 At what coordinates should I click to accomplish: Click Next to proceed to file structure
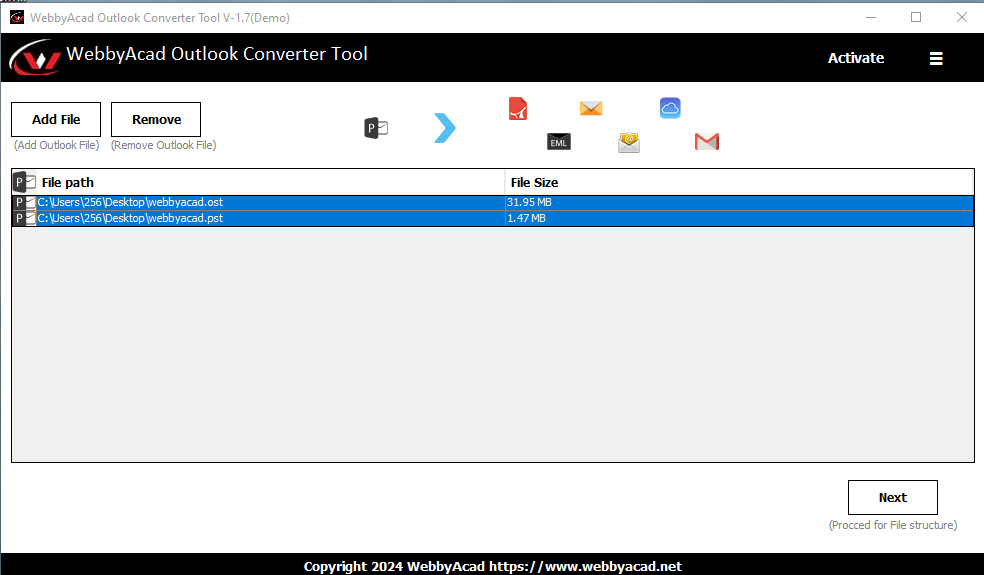click(892, 497)
